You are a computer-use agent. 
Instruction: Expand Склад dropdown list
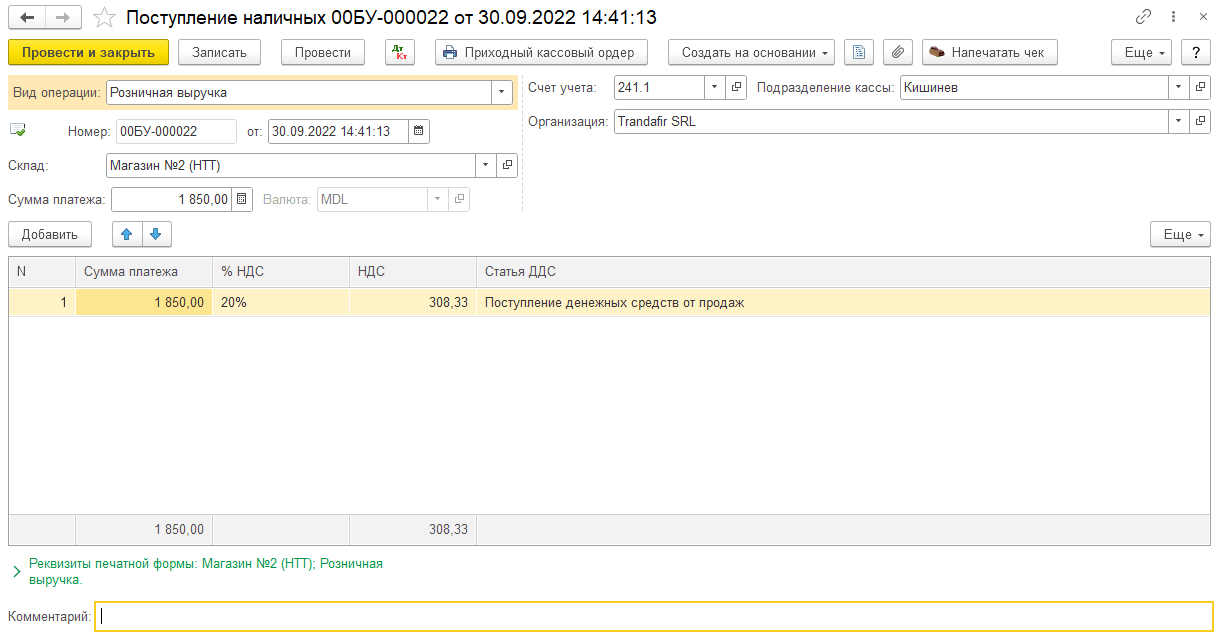(485, 165)
